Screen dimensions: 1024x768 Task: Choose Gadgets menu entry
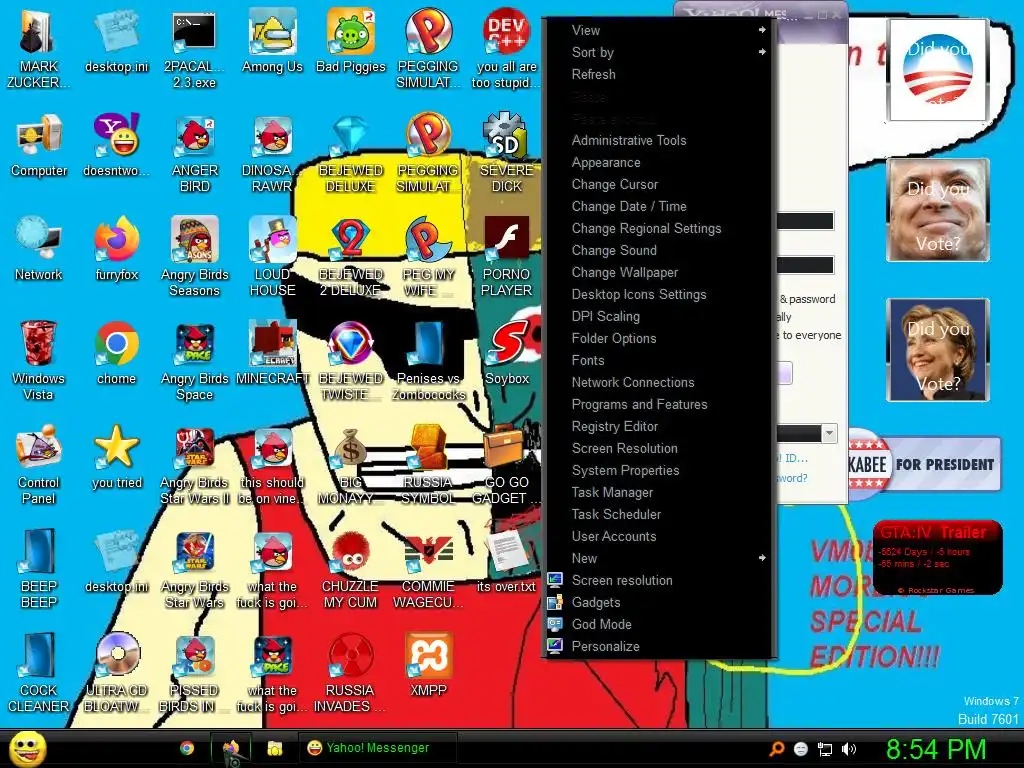click(658, 602)
